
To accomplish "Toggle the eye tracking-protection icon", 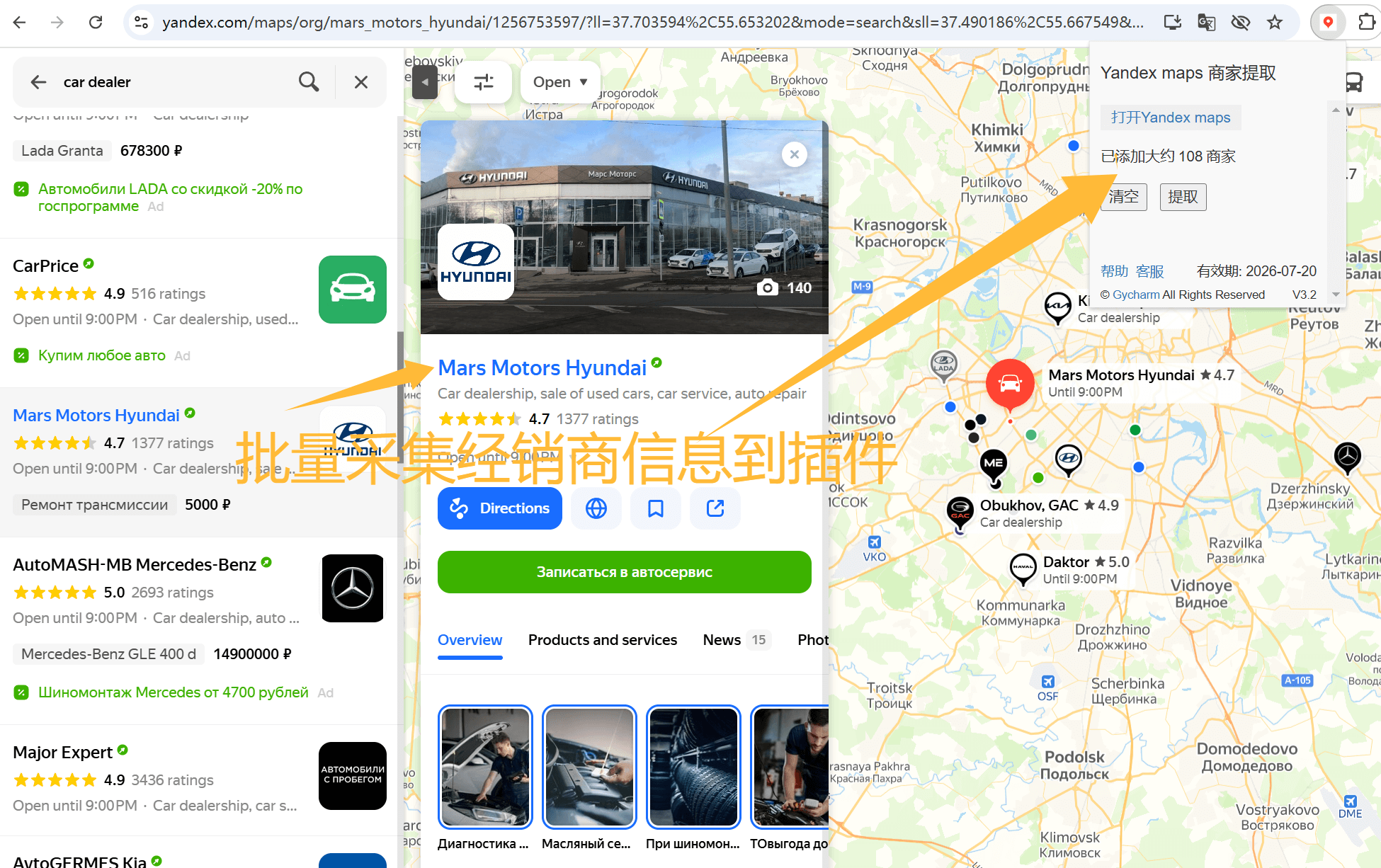I will 1241,23.
